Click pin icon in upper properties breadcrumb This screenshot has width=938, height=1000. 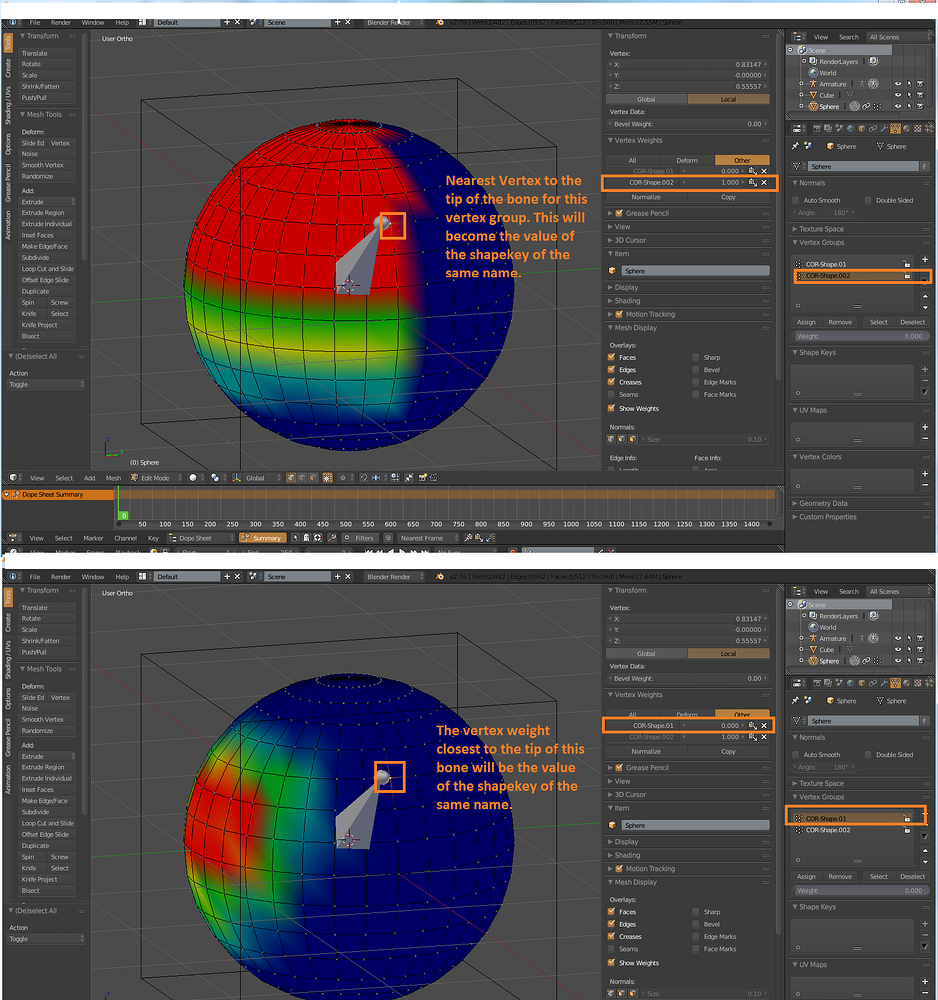click(795, 146)
